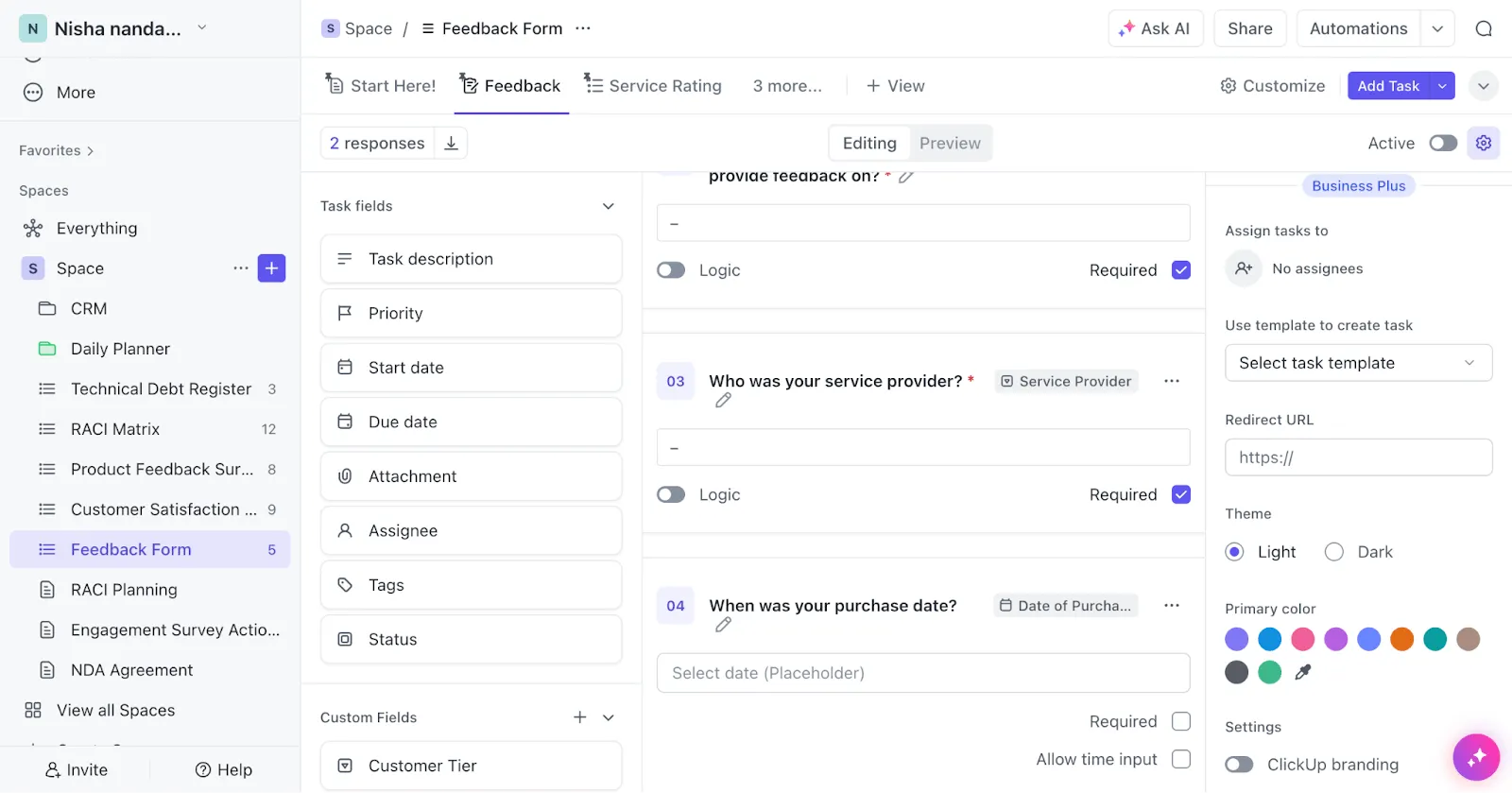Add the Assignee field
The image size is (1512, 793).
point(471,530)
